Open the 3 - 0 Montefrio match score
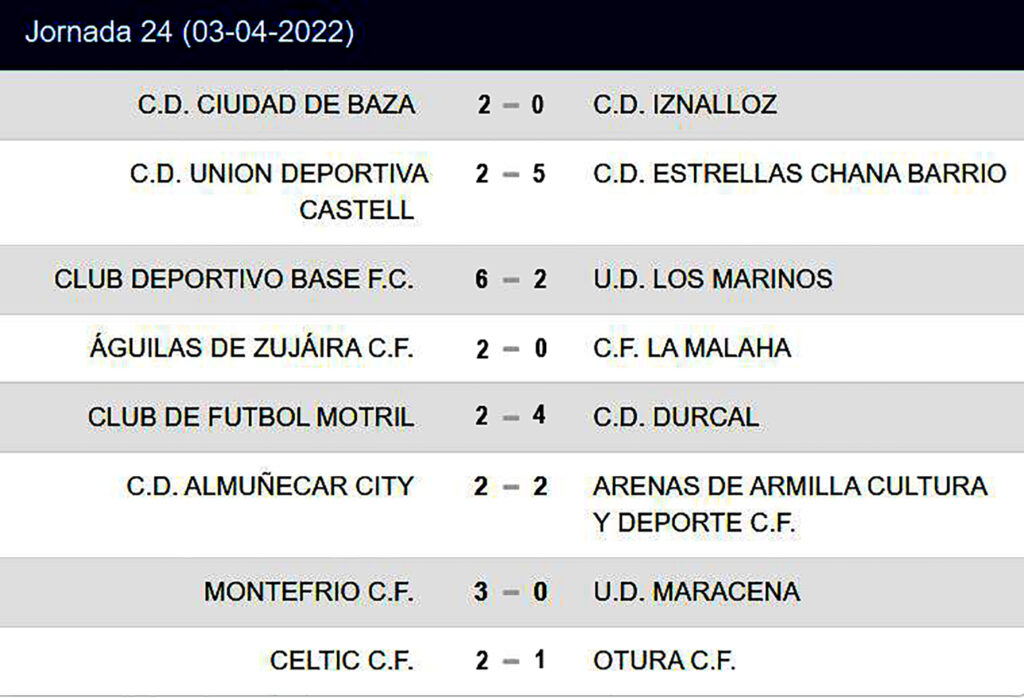 pos(511,592)
